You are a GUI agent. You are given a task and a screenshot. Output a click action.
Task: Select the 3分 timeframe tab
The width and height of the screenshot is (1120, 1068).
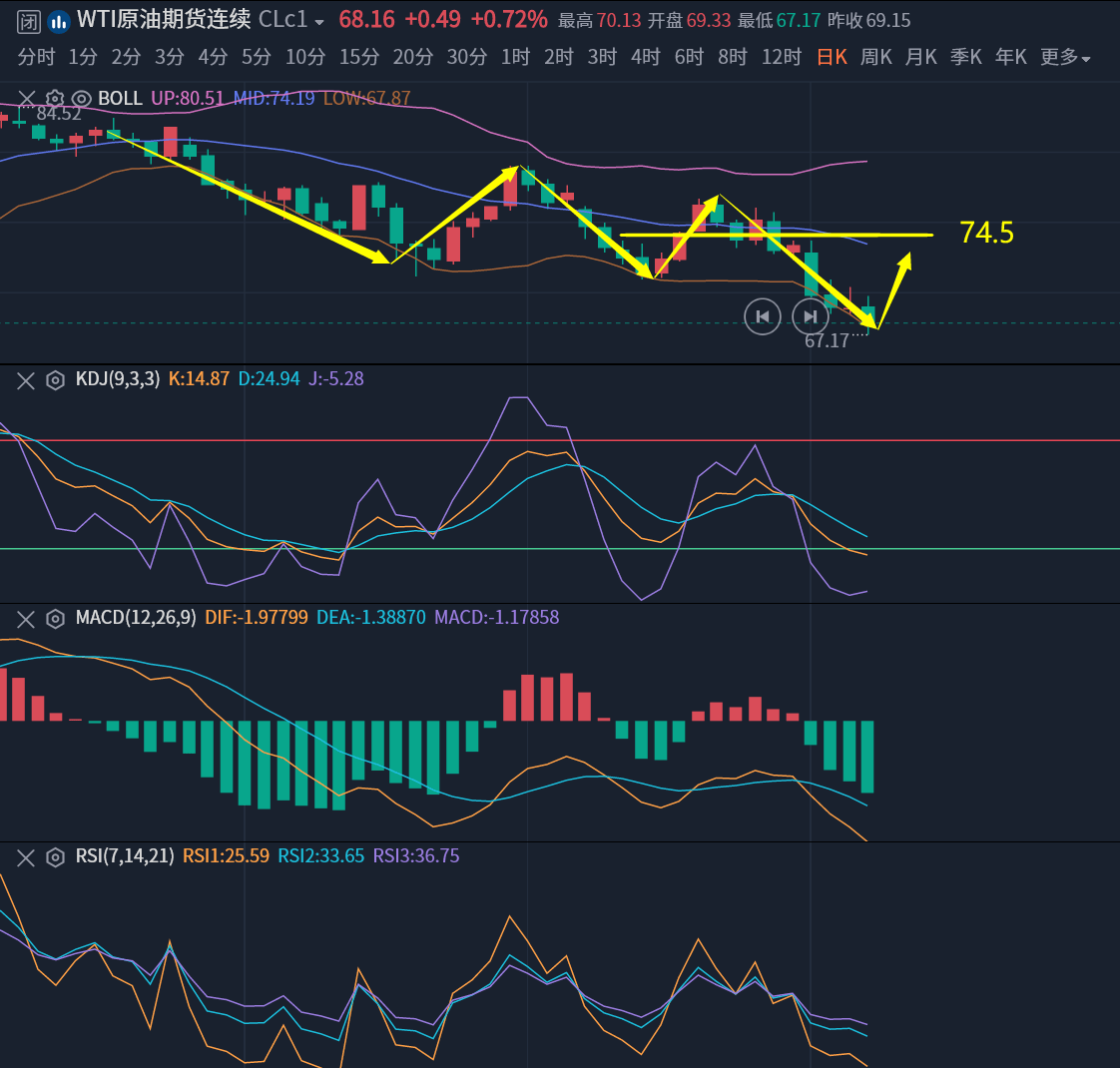[170, 57]
